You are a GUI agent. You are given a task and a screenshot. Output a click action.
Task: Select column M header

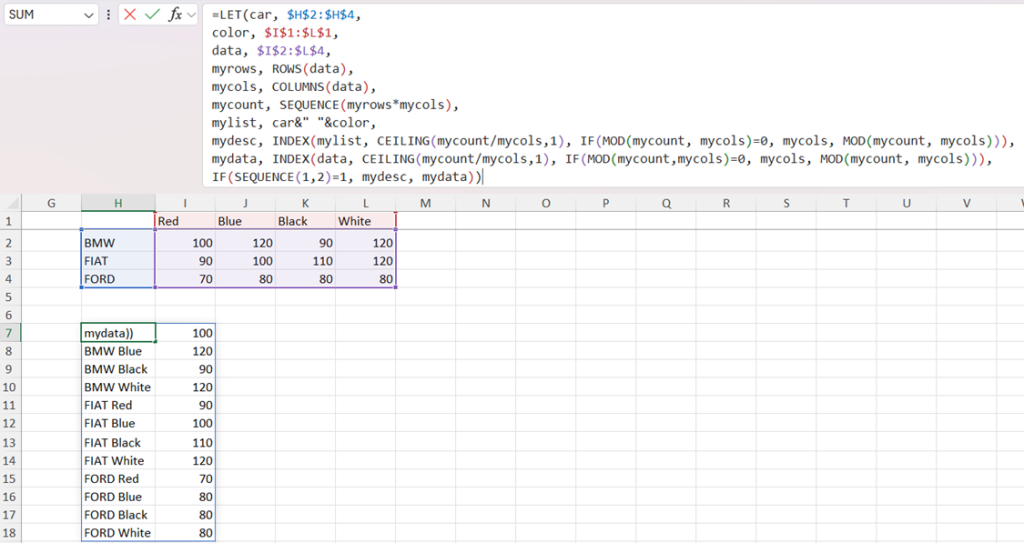(x=425, y=203)
